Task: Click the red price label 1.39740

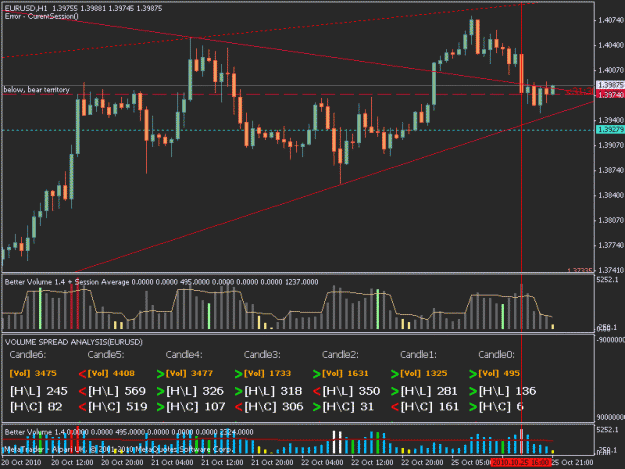Action: click(x=610, y=94)
